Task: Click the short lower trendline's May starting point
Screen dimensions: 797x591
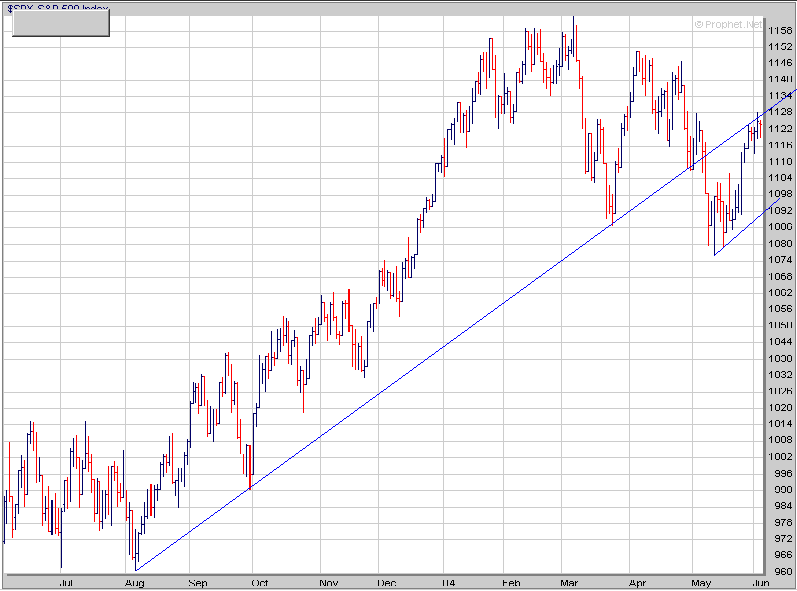Action: click(x=715, y=255)
